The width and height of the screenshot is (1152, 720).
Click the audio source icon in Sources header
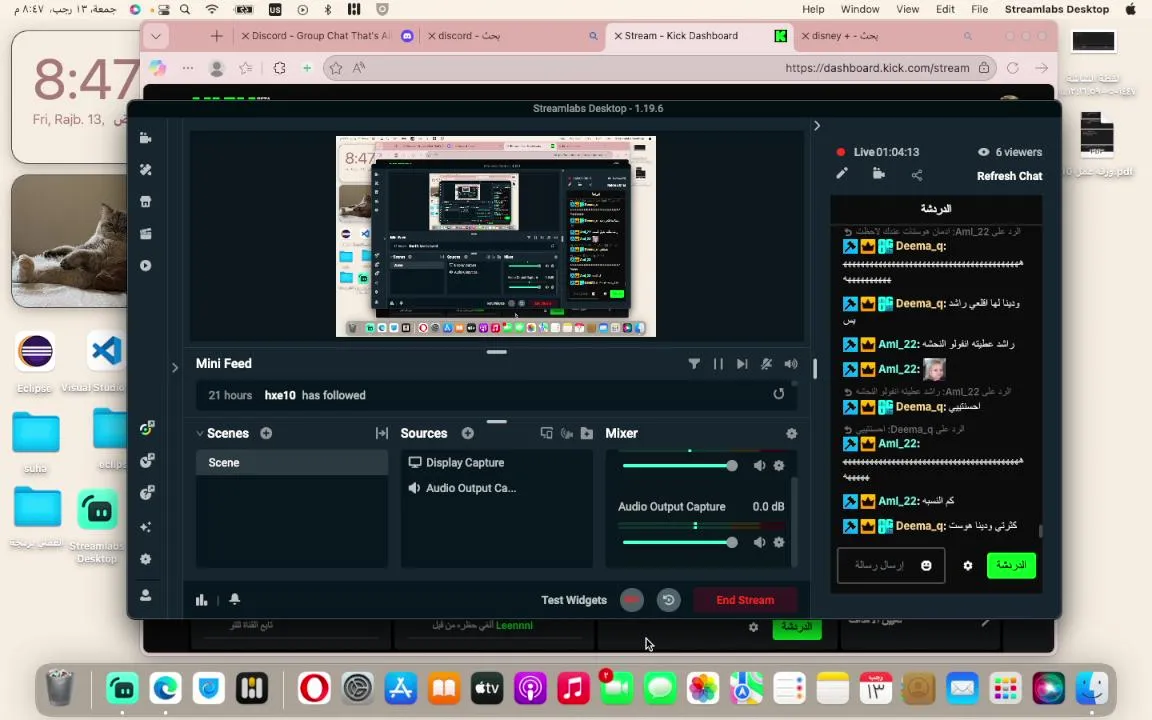pos(566,433)
